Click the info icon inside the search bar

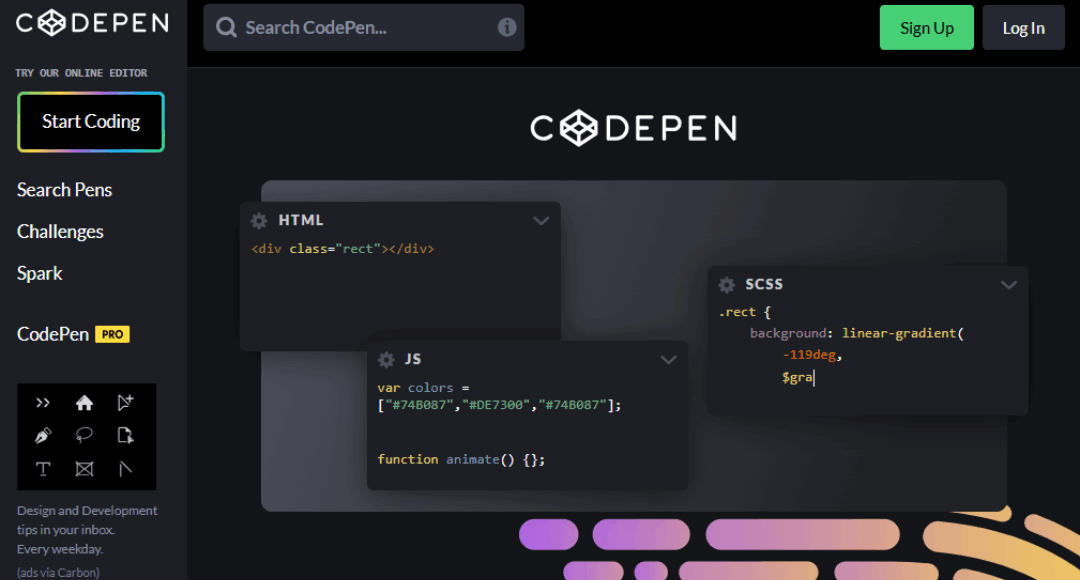(x=507, y=27)
